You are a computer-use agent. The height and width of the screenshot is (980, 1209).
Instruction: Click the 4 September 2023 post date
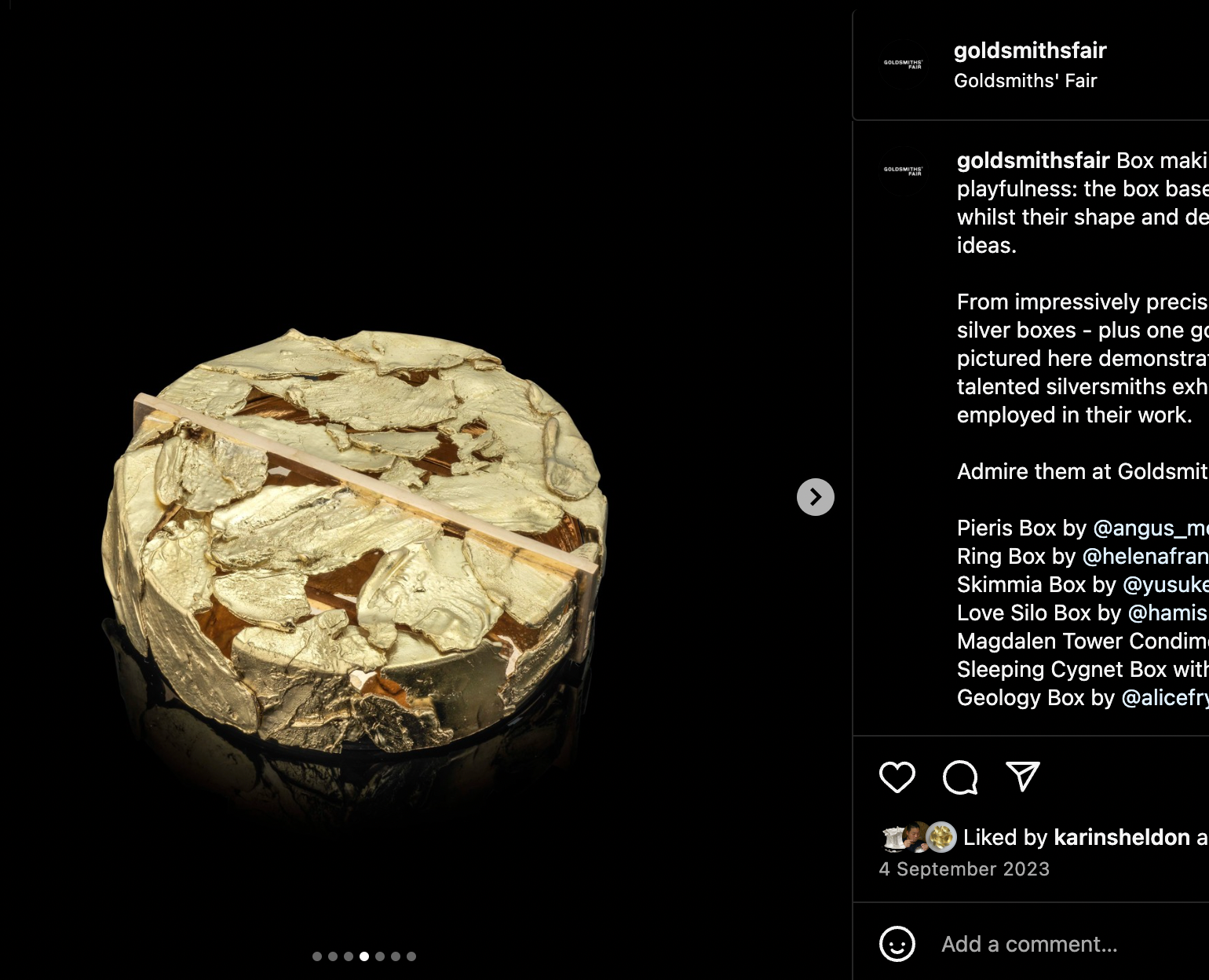pyautogui.click(x=964, y=869)
